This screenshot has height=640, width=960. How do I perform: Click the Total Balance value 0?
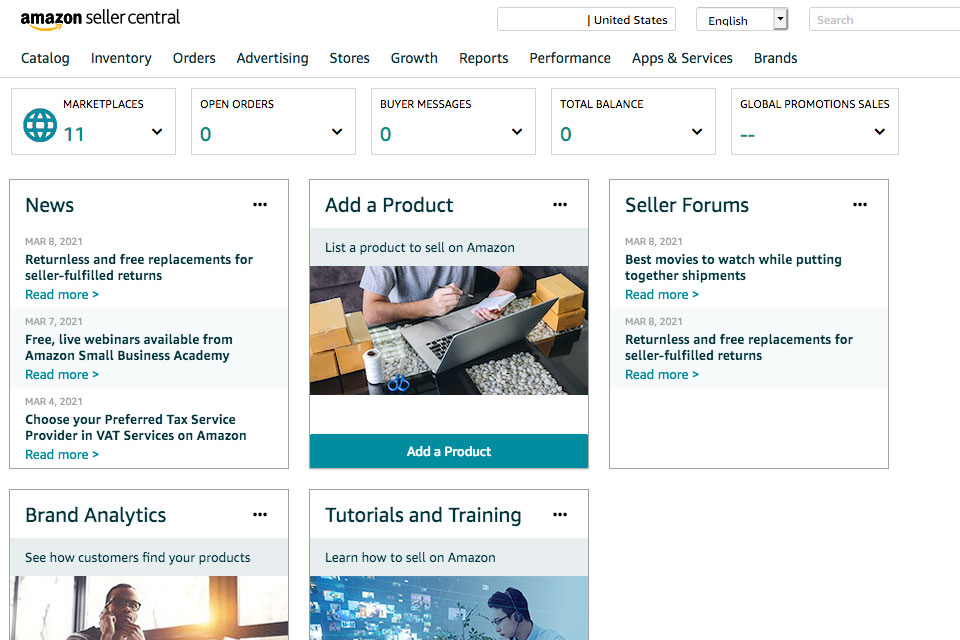[x=566, y=134]
